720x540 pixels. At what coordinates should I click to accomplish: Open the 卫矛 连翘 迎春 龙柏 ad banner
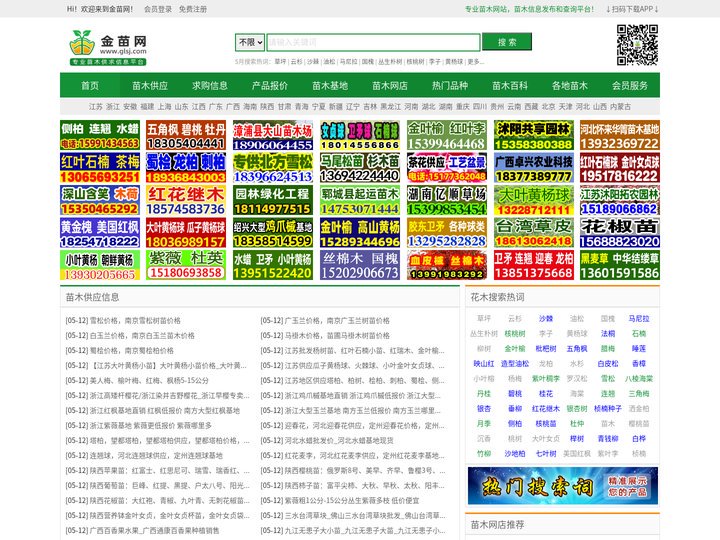(x=534, y=265)
